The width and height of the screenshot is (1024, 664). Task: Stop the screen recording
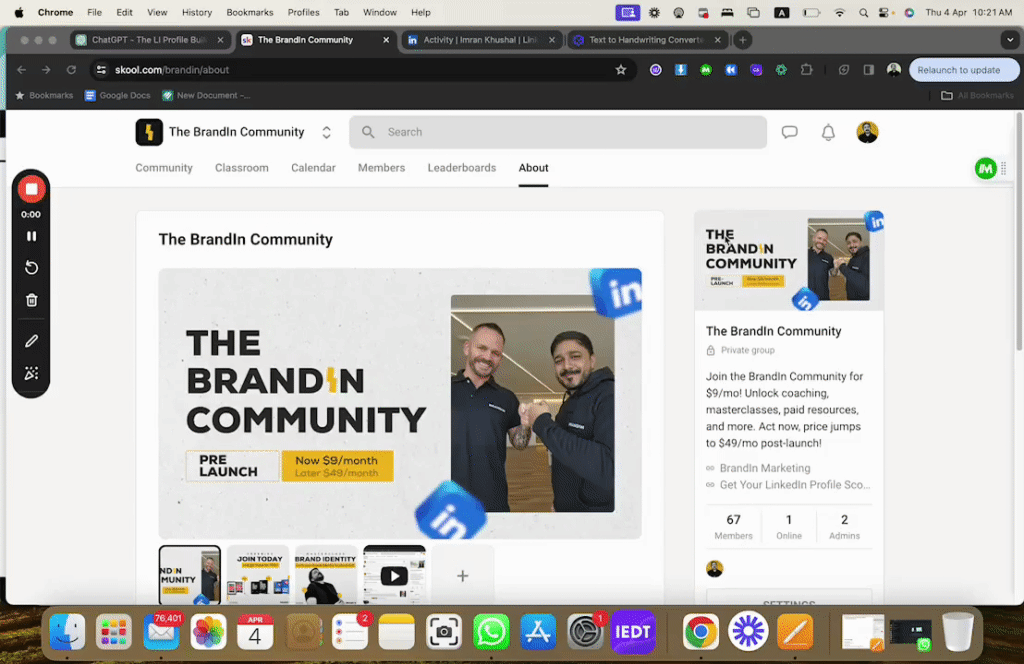click(x=30, y=188)
